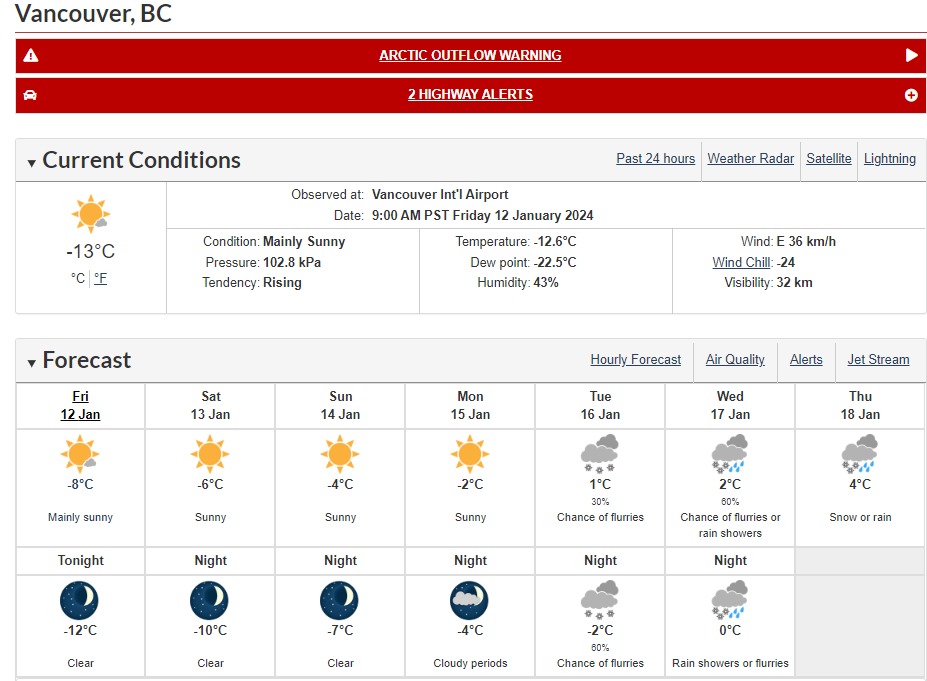Open the Hourly Forecast tab
This screenshot has height=681, width=927.
(x=635, y=360)
